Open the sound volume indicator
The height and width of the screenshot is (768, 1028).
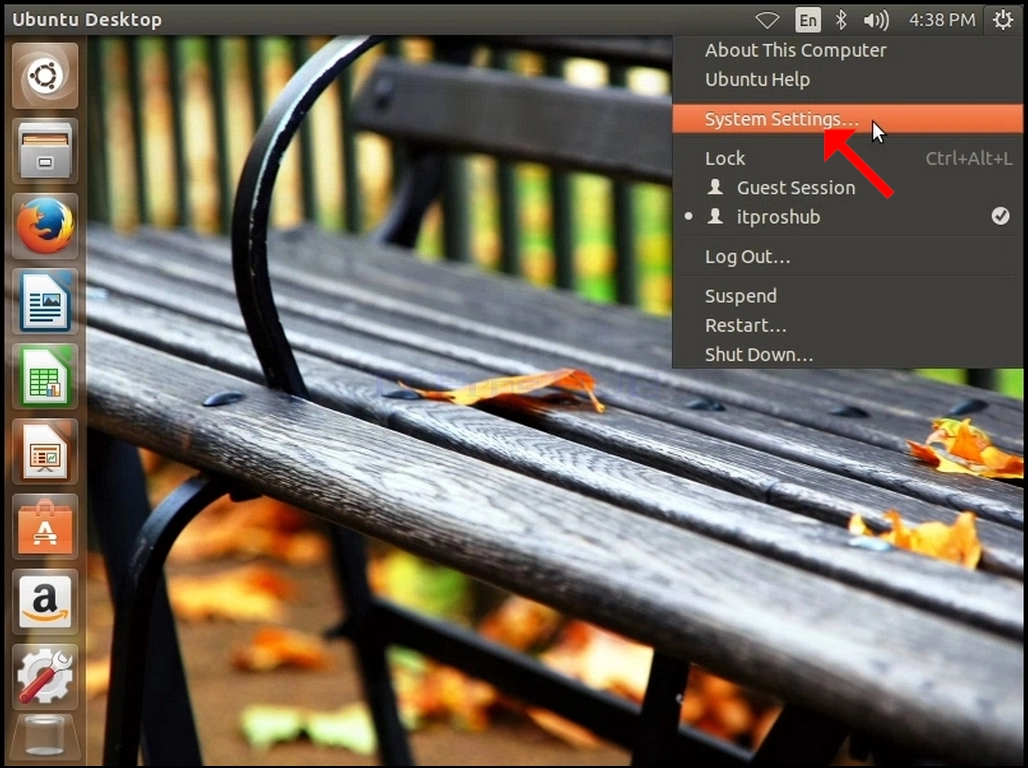point(876,20)
